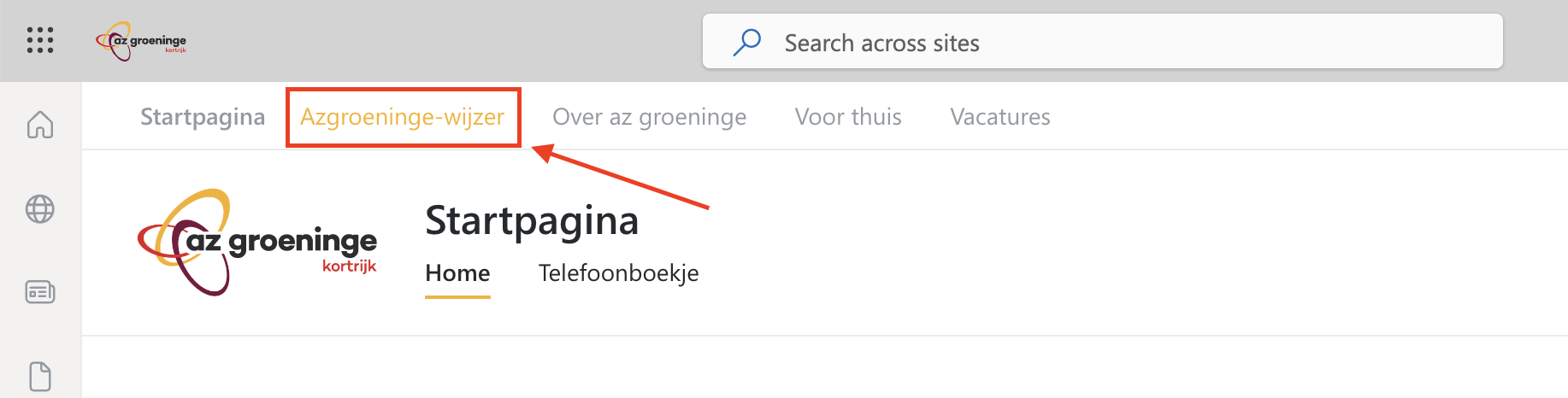
Task: Click the magnifying glass search icon
Action: click(x=747, y=42)
